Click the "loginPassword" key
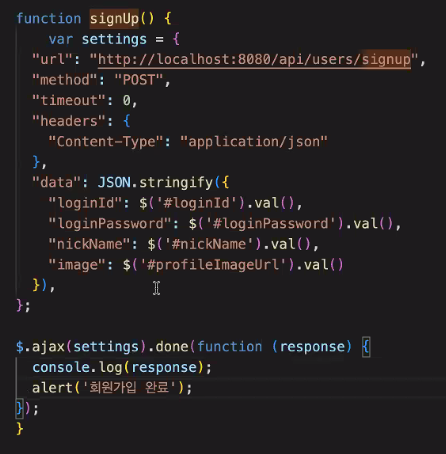 [110, 224]
